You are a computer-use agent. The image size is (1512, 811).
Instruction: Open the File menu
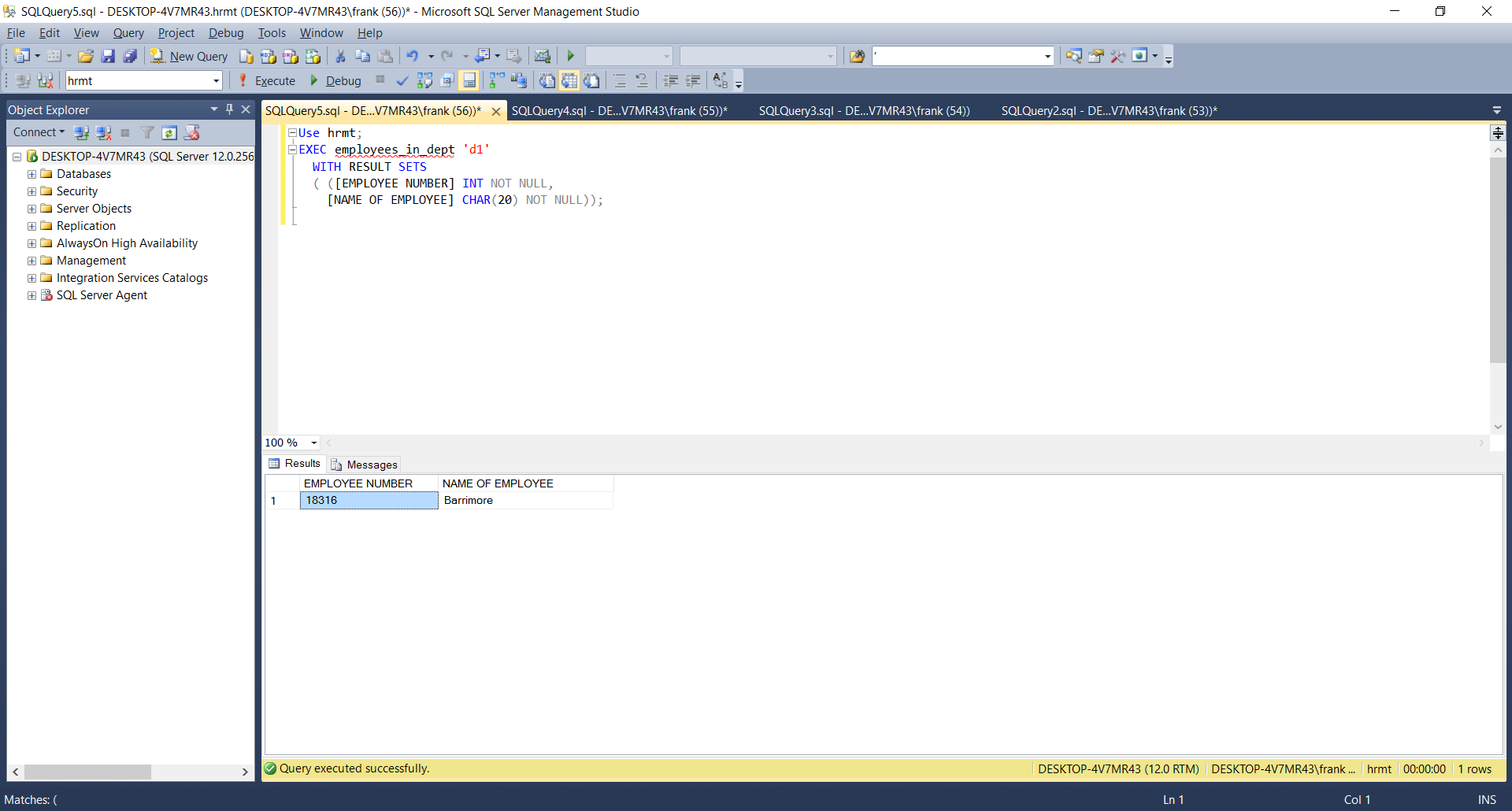16,33
